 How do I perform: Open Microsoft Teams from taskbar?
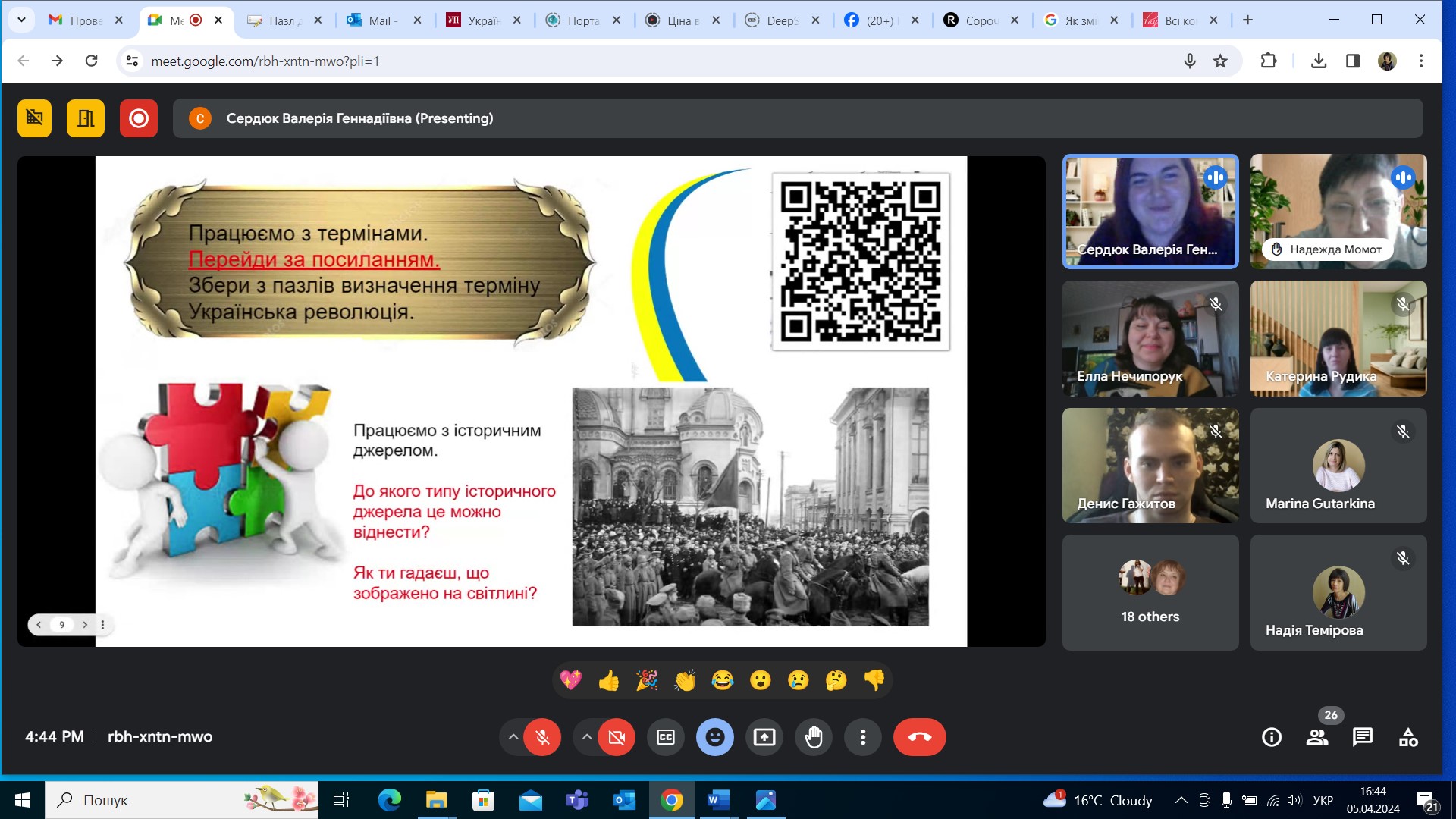[577, 800]
